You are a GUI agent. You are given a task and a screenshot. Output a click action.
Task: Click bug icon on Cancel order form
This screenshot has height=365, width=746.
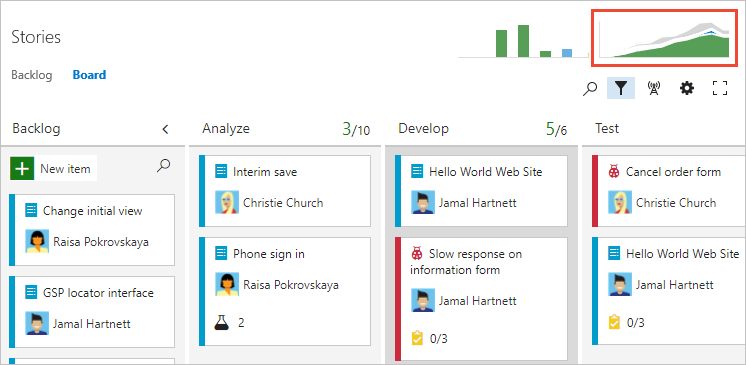click(x=614, y=172)
